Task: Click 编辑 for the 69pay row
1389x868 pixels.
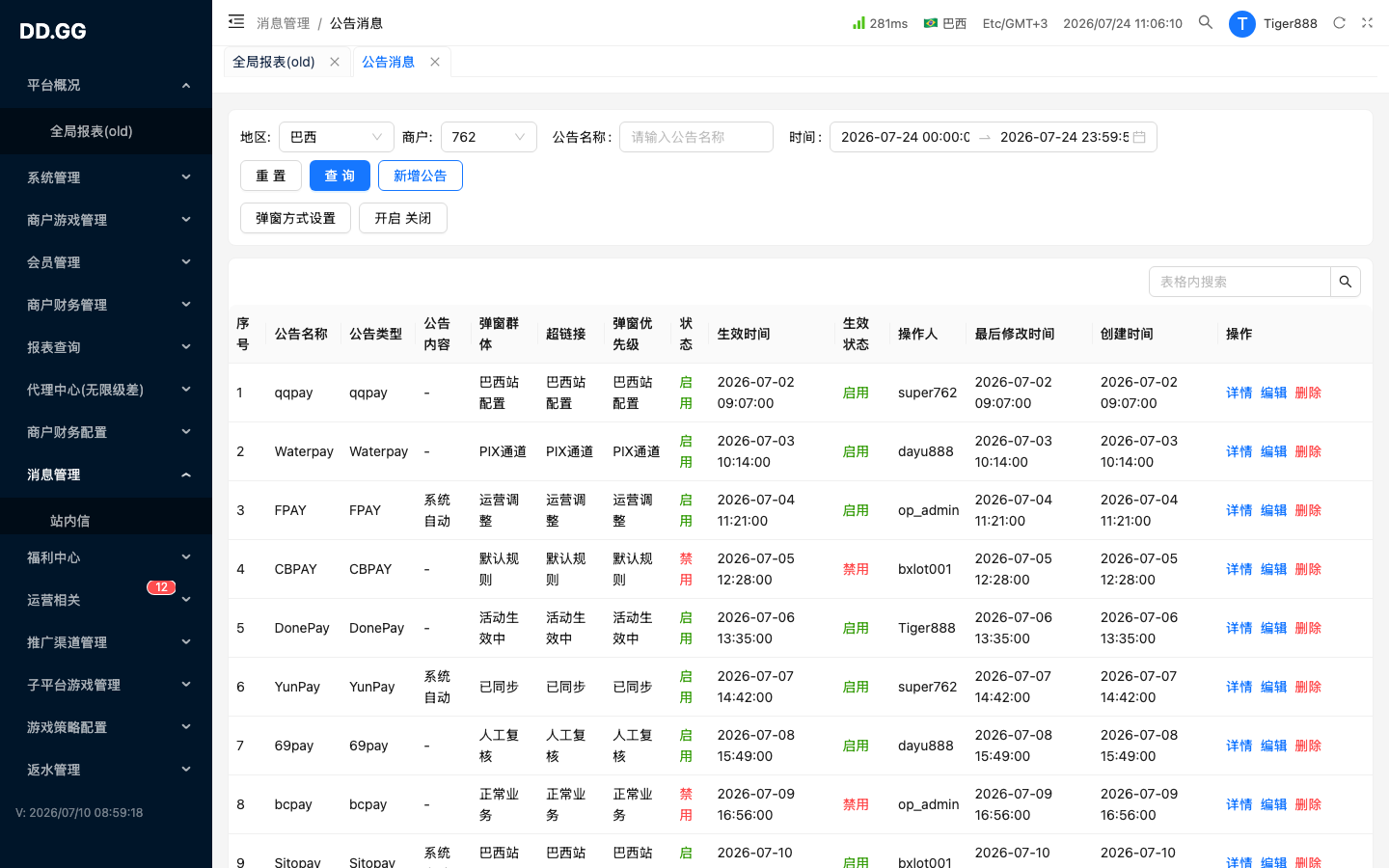Action: click(x=1274, y=746)
